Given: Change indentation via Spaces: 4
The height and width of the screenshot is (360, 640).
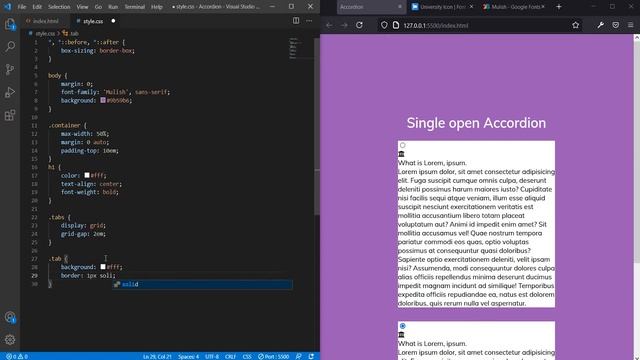Looking at the screenshot, I should (188, 356).
